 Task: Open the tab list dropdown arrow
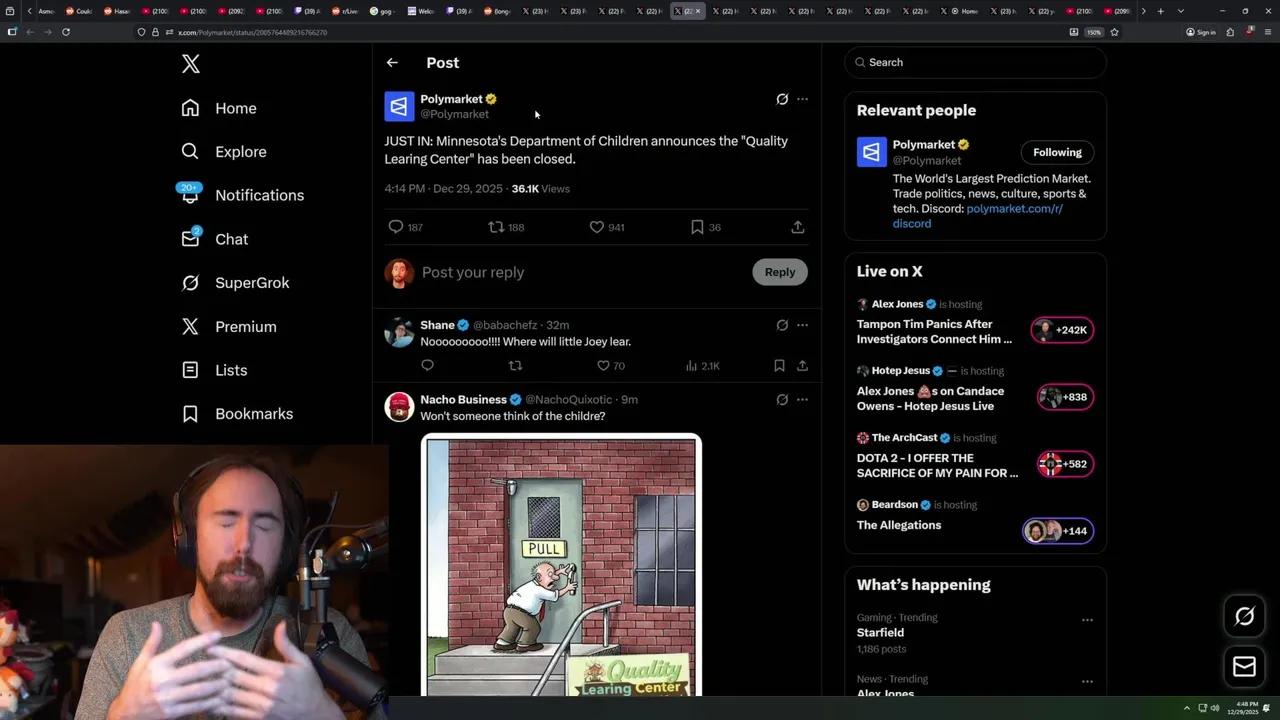coord(1181,11)
